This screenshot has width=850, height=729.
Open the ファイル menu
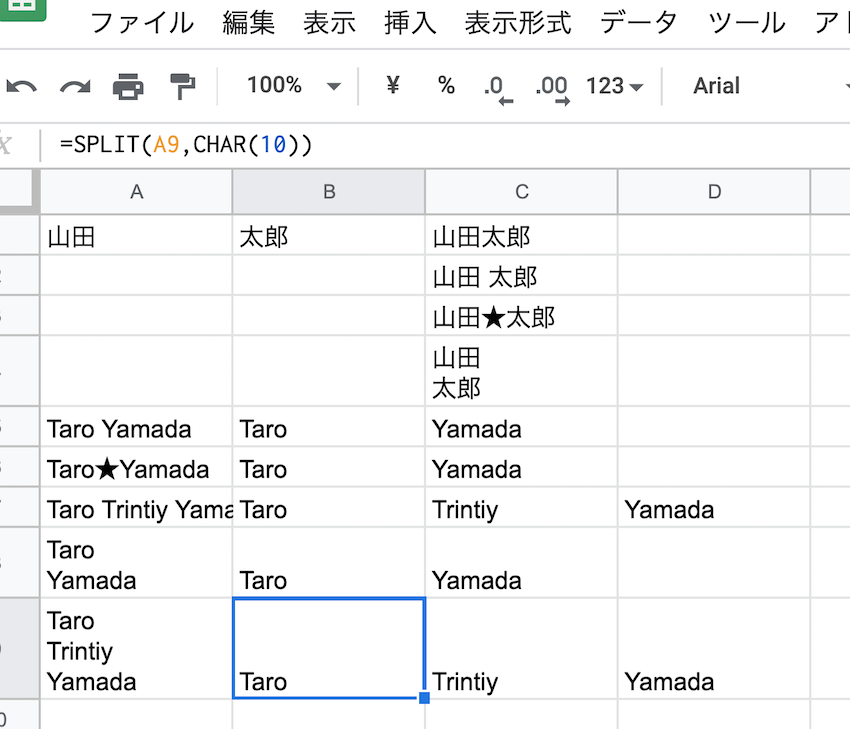point(142,22)
